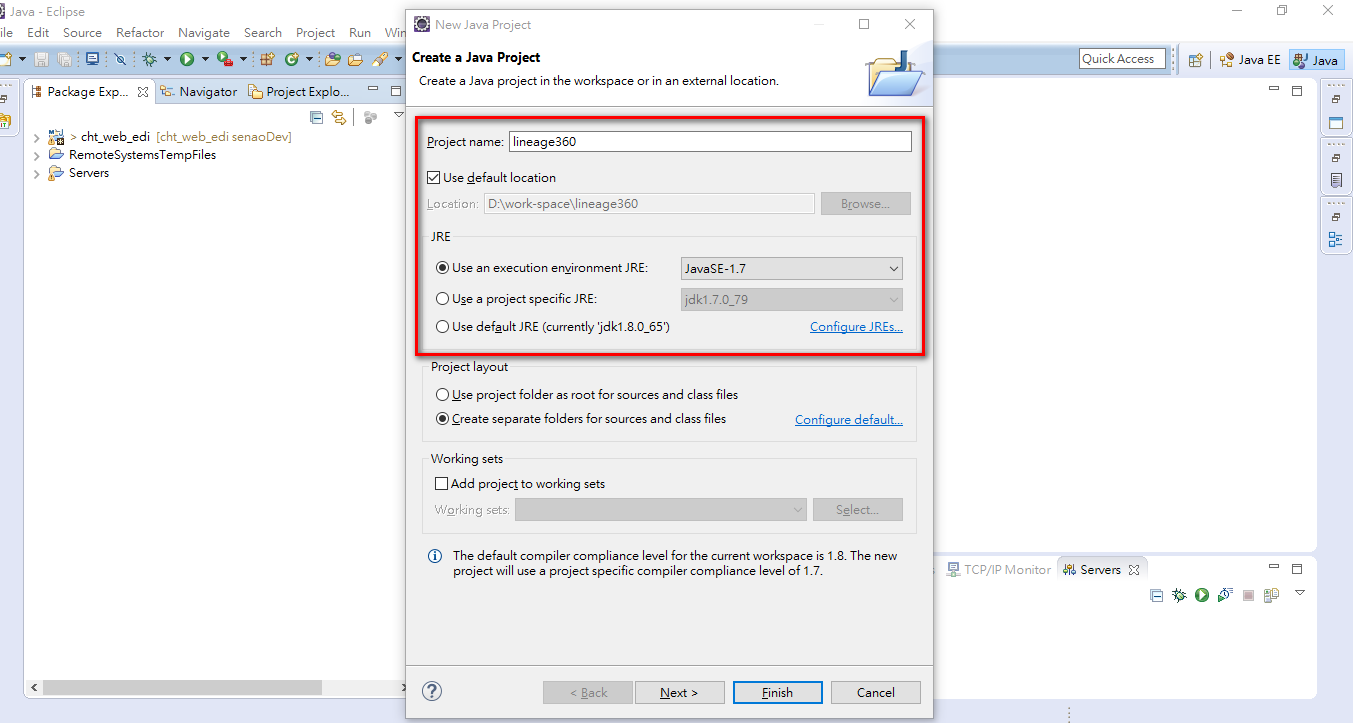The width and height of the screenshot is (1353, 723).
Task: Open Servers view menu triangle
Action: 1299,592
